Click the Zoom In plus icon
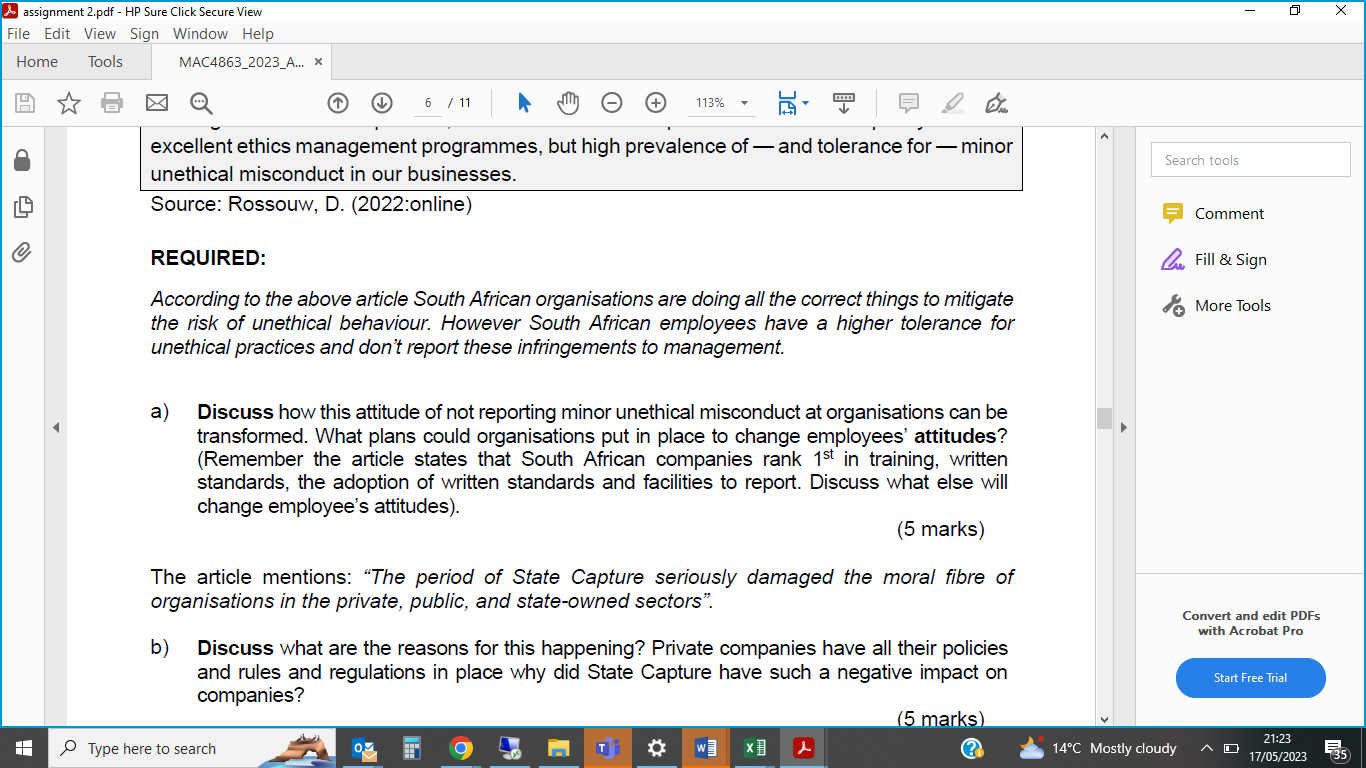Image resolution: width=1366 pixels, height=768 pixels. (655, 102)
